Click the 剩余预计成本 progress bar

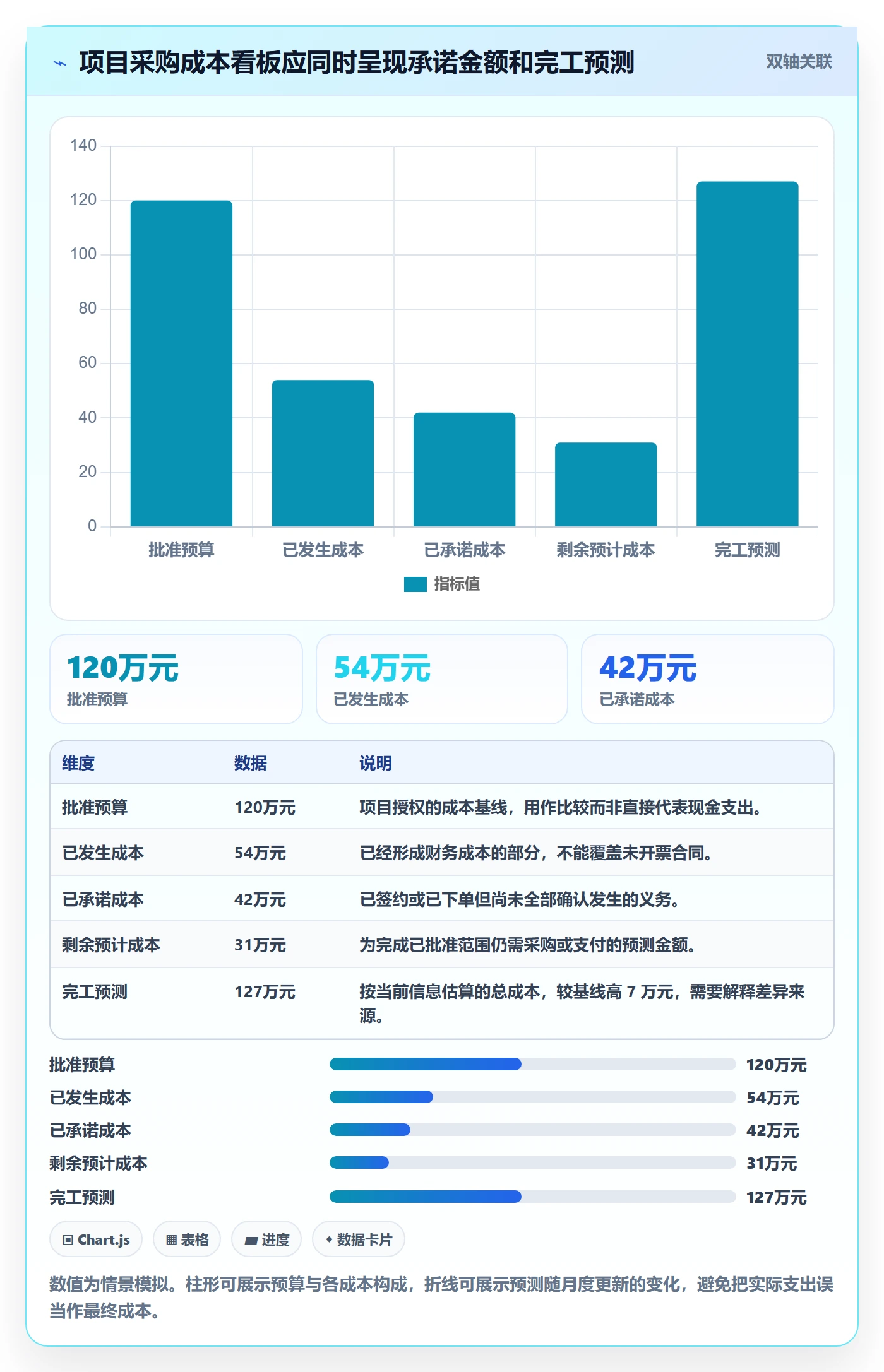(532, 1162)
